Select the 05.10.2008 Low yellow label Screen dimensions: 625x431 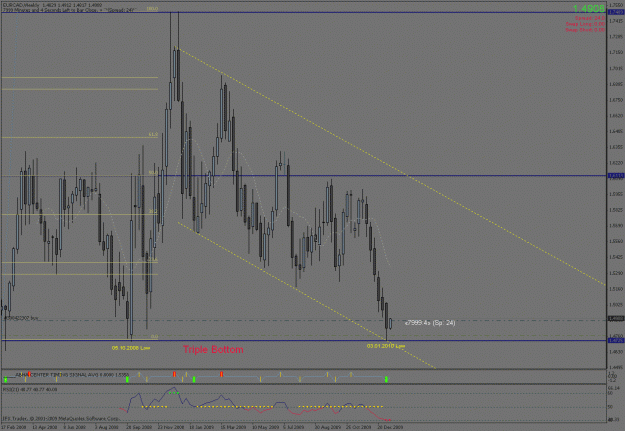click(131, 348)
